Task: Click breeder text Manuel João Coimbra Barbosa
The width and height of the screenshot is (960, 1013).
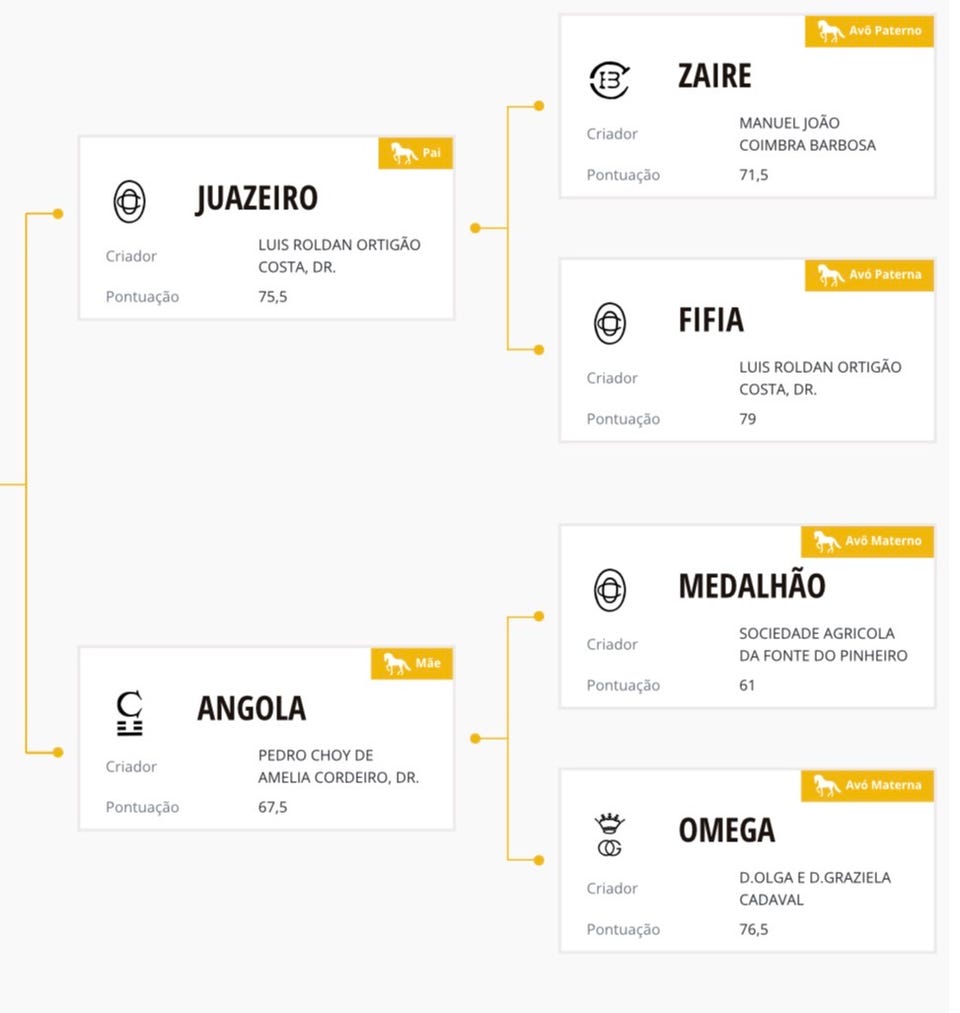Action: pyautogui.click(x=806, y=134)
